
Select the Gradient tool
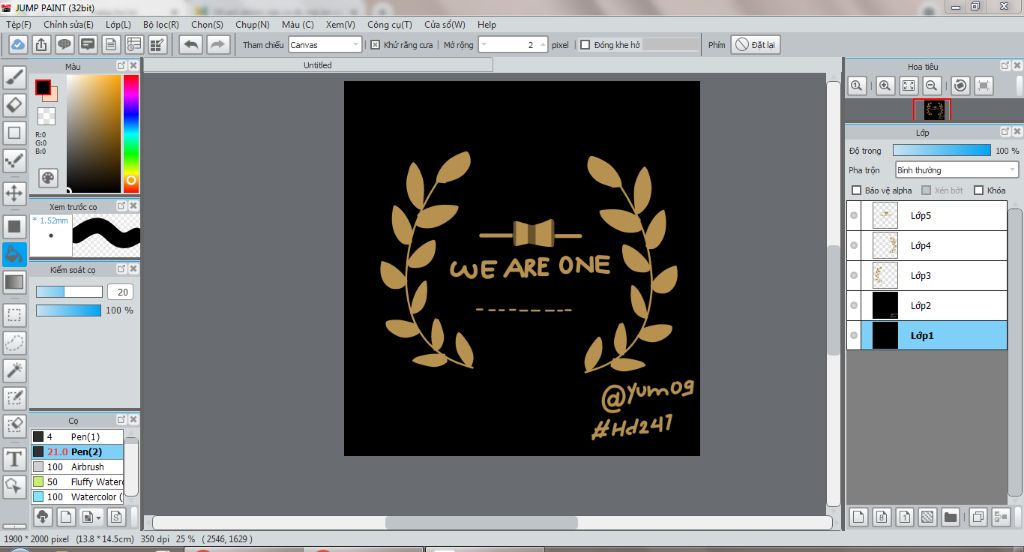[14, 282]
